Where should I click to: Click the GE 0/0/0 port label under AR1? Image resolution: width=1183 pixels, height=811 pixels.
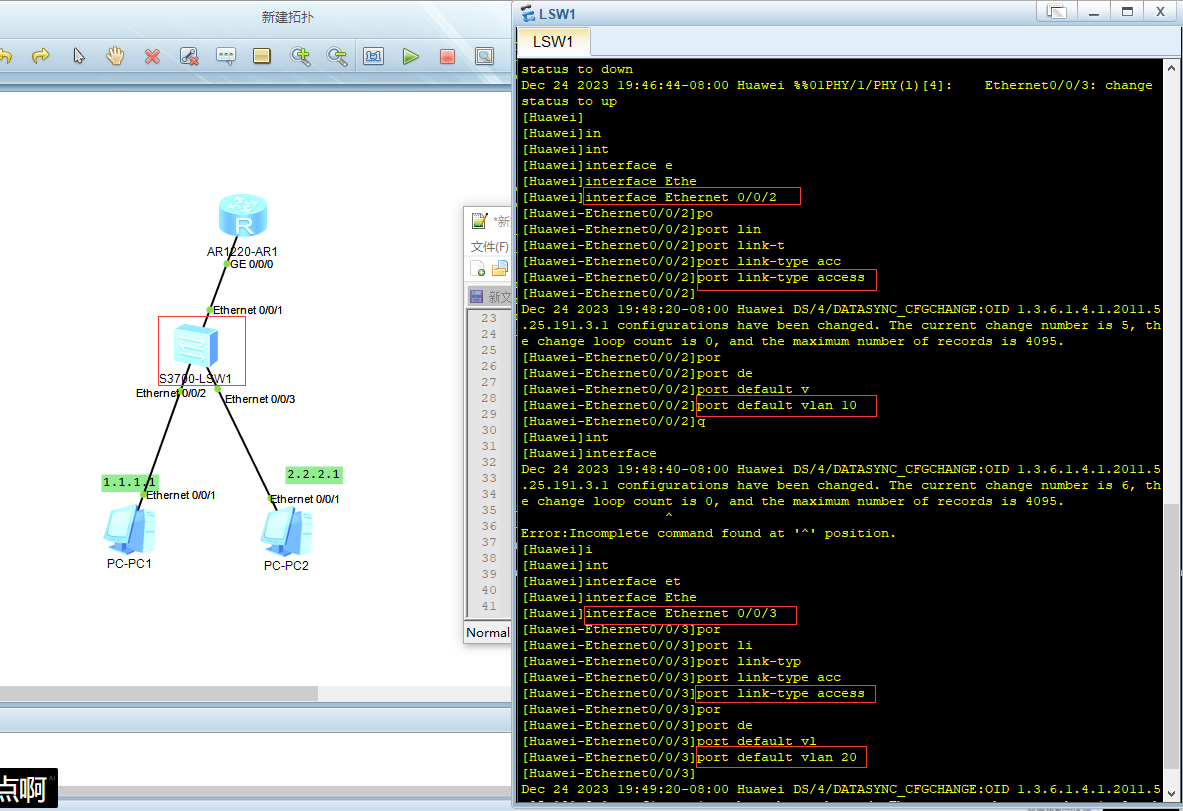252,265
